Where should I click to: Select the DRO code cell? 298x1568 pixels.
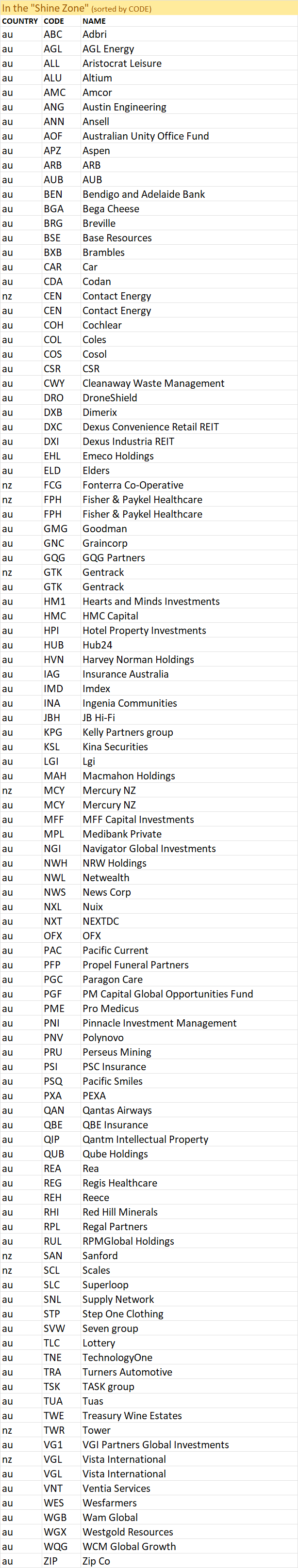tap(61, 398)
